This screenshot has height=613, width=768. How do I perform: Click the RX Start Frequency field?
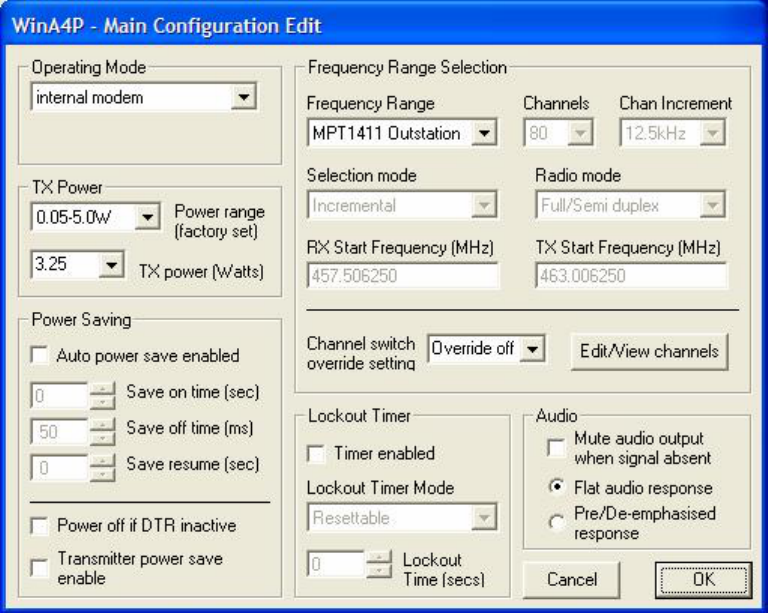tap(403, 276)
